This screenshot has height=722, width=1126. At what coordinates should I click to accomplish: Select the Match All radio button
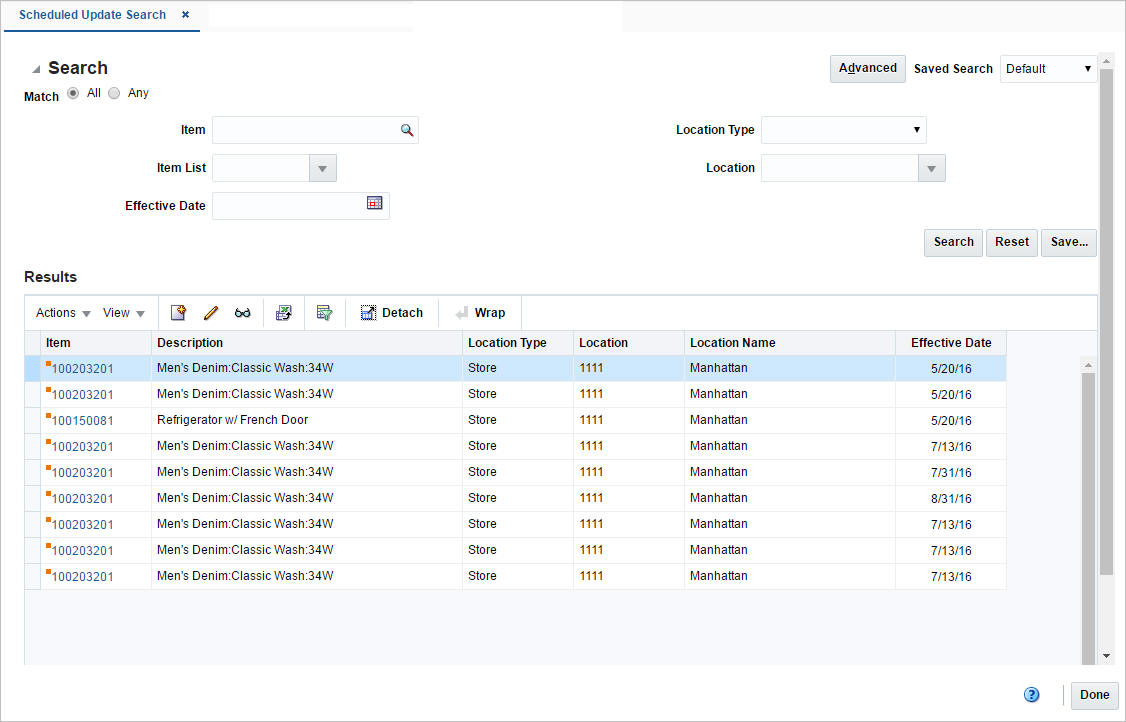point(73,92)
